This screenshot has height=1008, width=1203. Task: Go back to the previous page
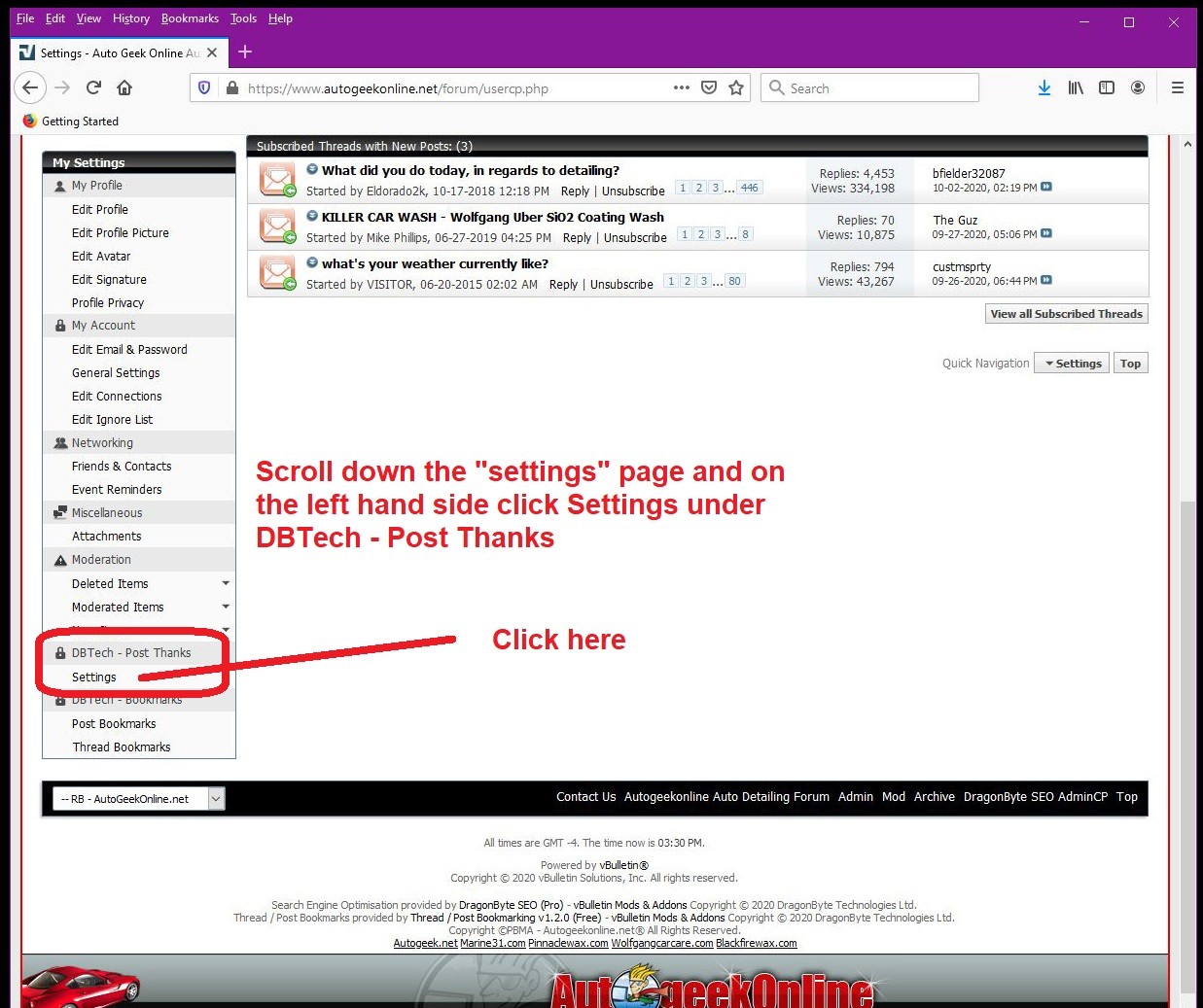click(30, 87)
